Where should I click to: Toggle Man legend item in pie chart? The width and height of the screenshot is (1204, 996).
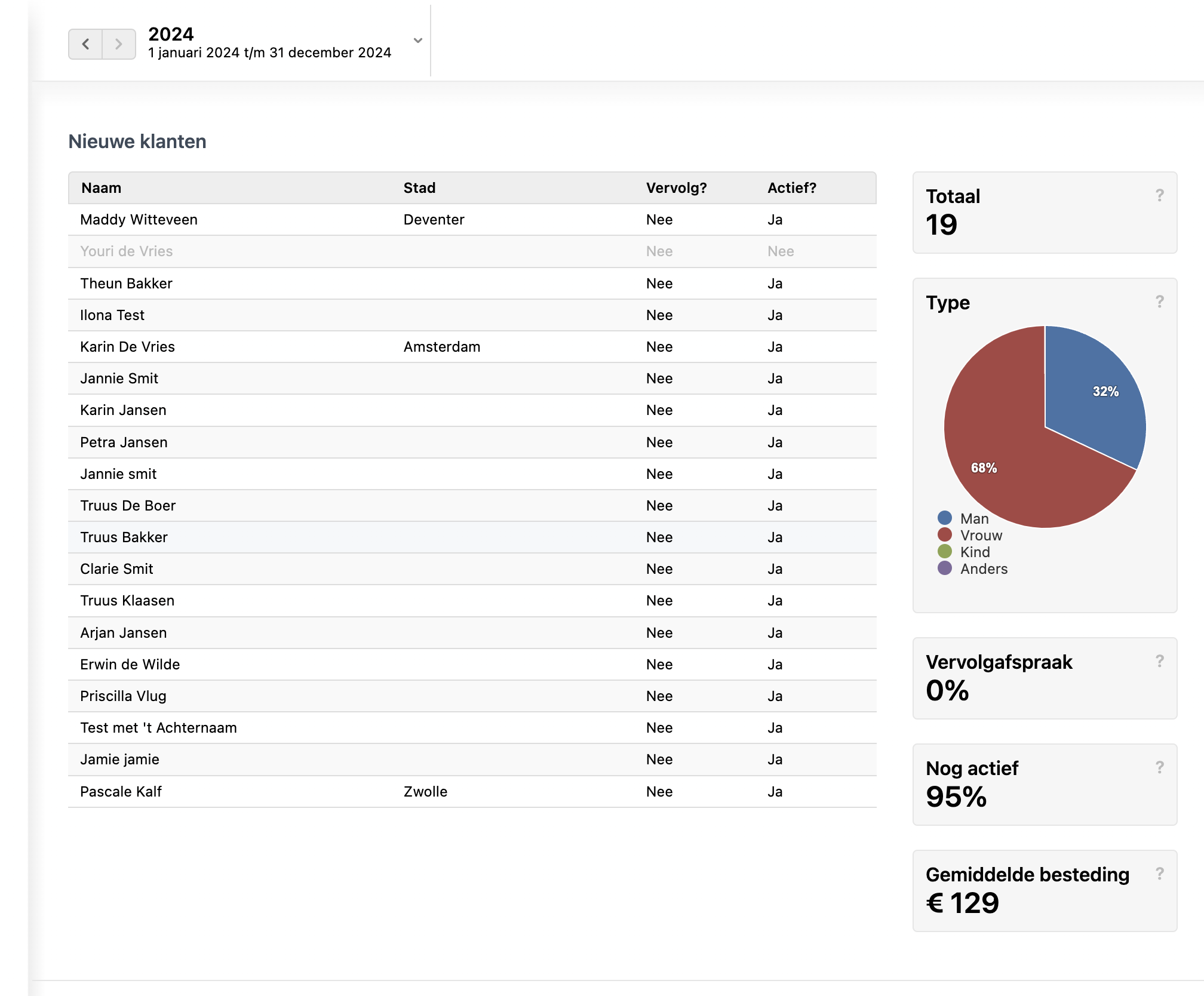point(973,518)
